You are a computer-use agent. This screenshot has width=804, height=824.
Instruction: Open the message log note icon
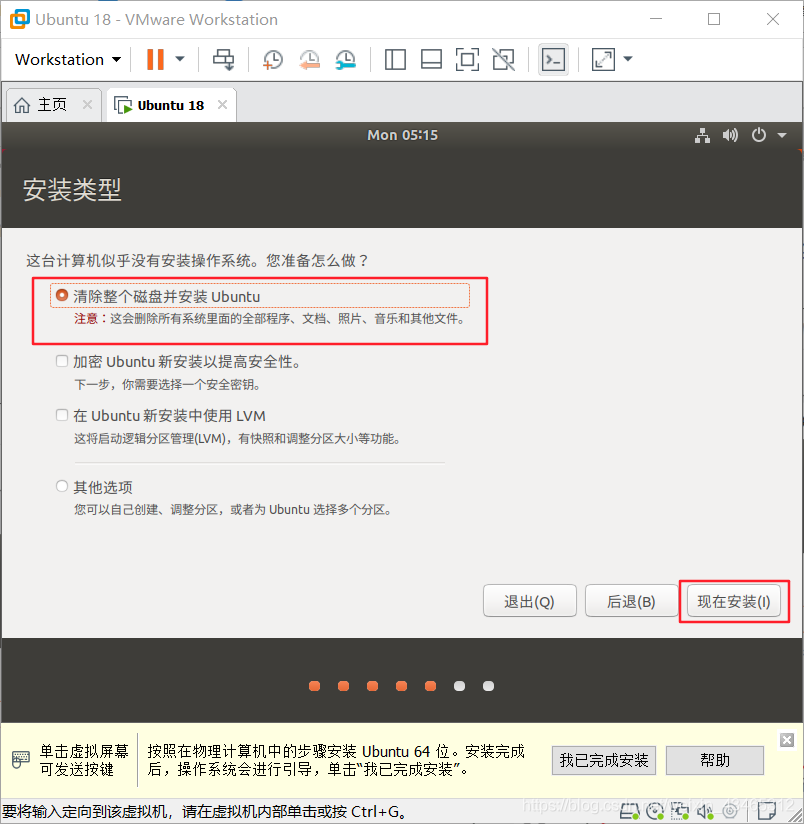click(x=766, y=811)
